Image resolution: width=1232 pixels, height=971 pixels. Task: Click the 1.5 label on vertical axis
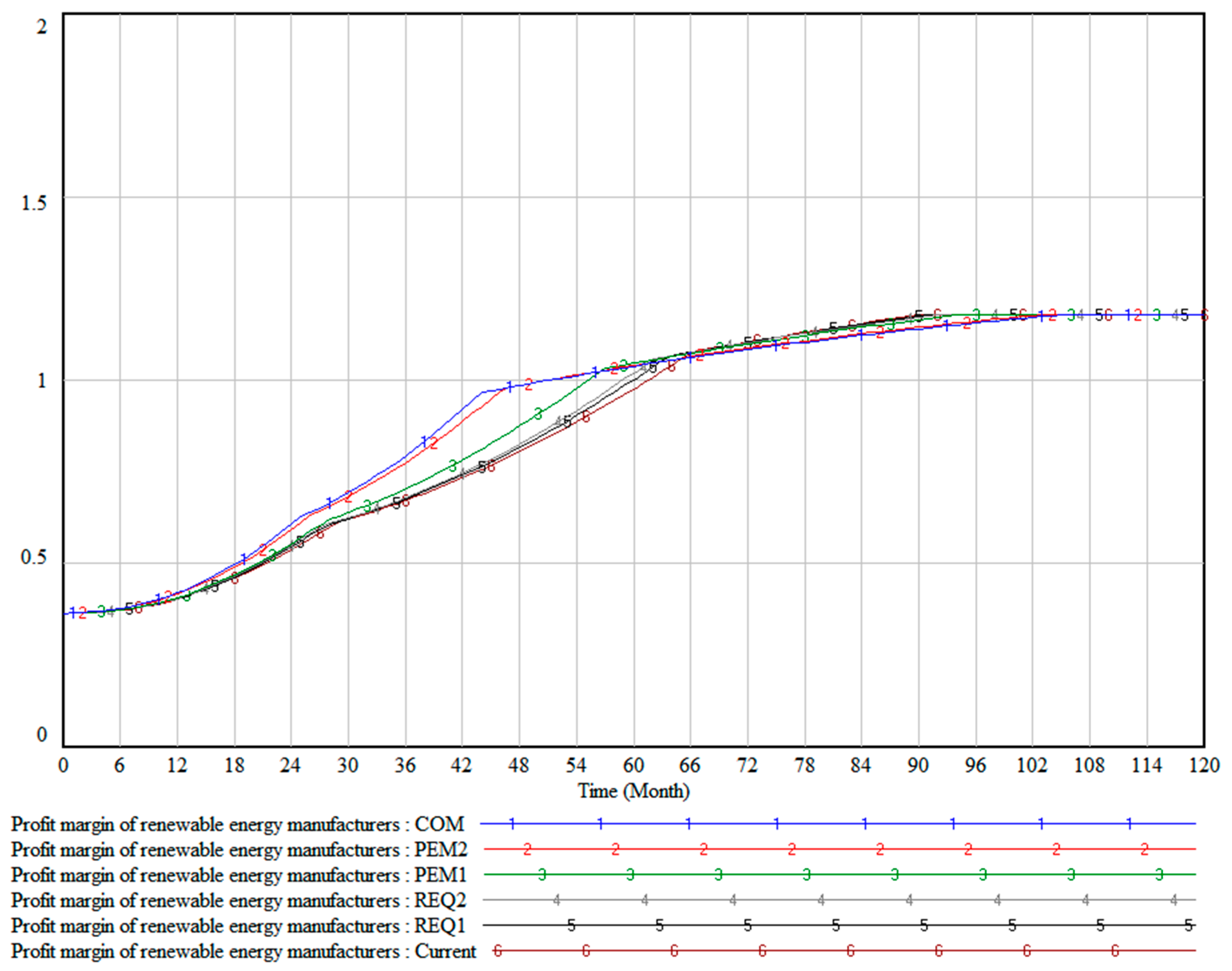point(33,203)
